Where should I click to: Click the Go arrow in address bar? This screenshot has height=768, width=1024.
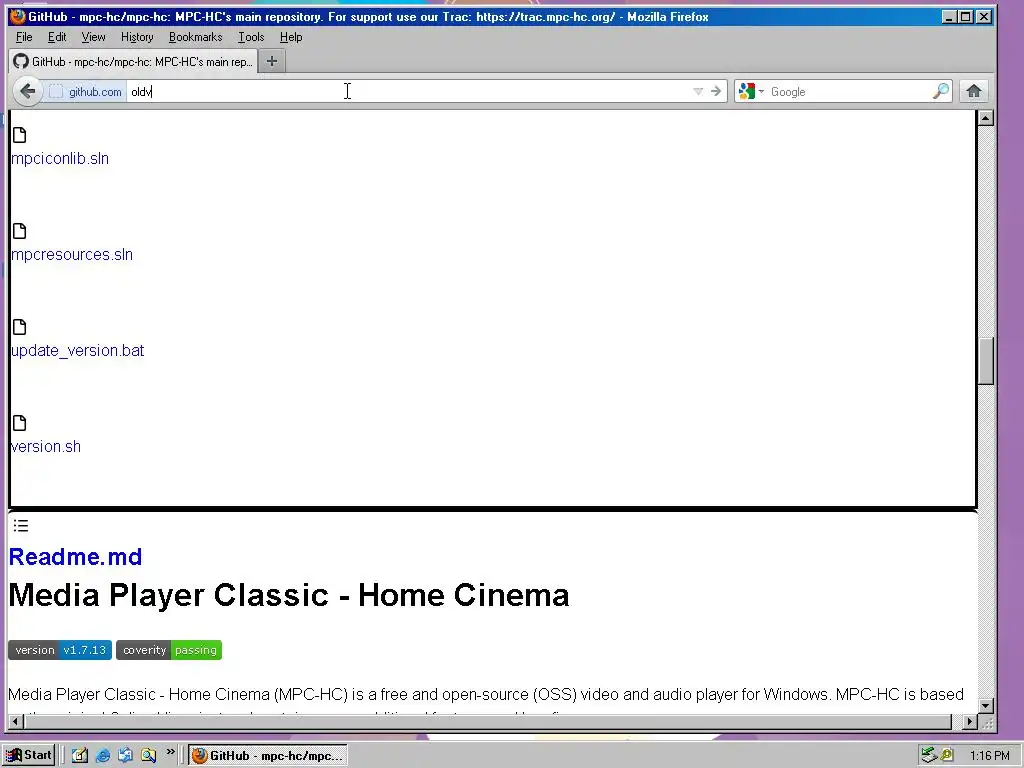click(716, 91)
